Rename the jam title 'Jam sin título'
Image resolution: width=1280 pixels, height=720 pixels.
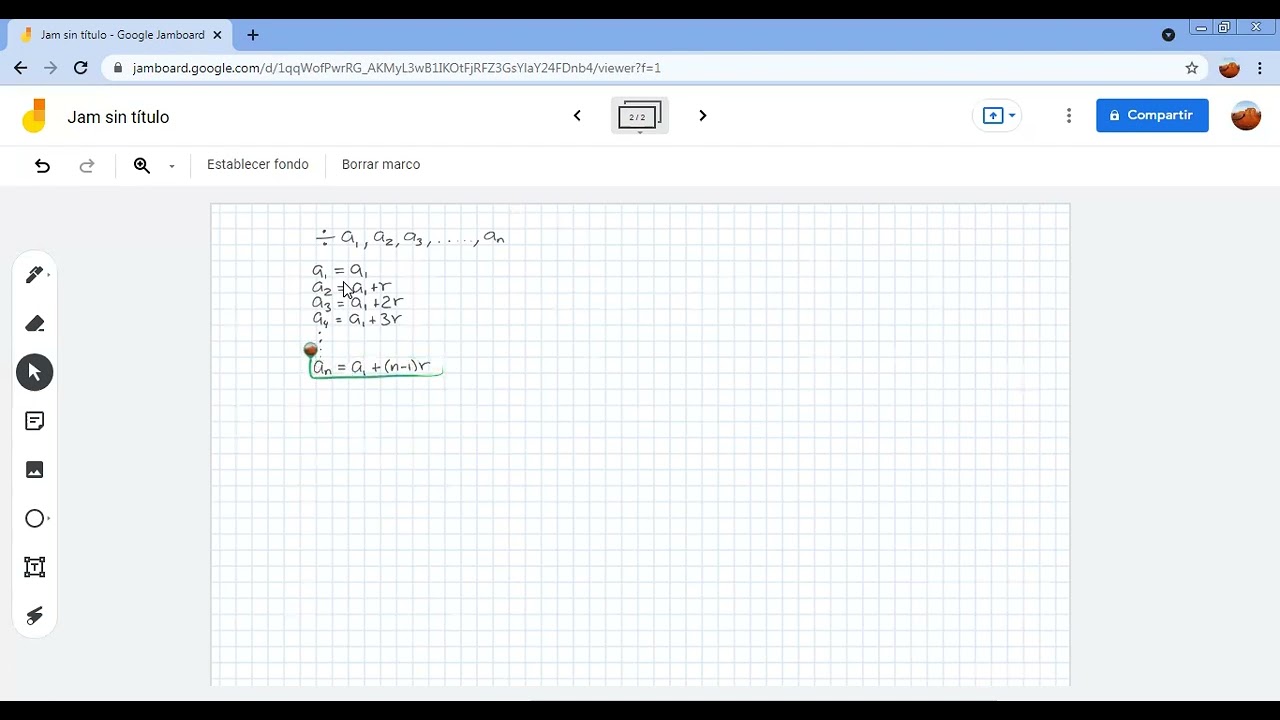coord(118,117)
